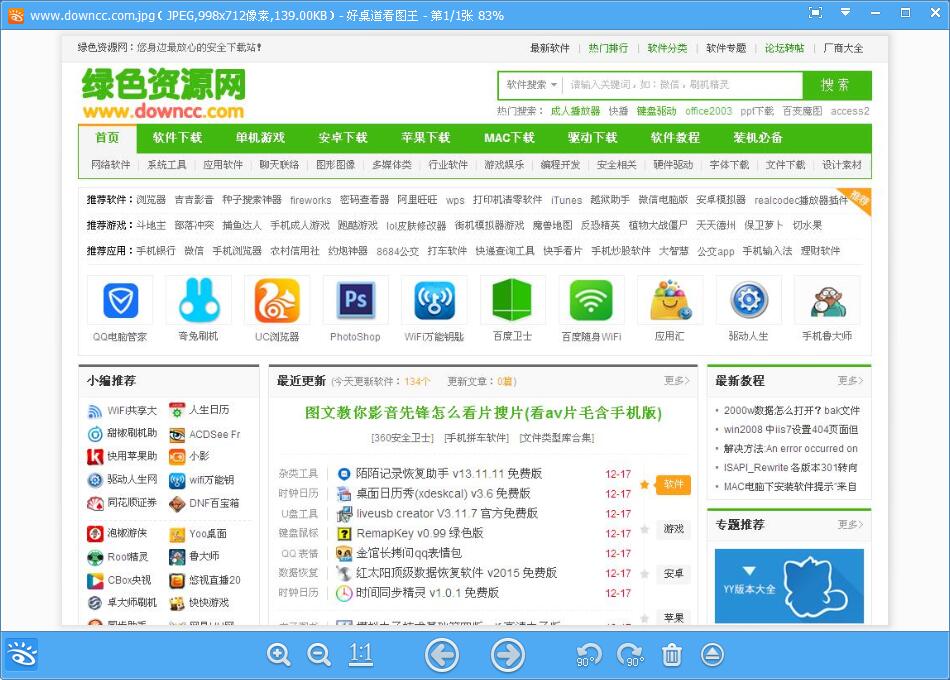
Task: Set image to 1:1 actual size
Action: [x=361, y=655]
